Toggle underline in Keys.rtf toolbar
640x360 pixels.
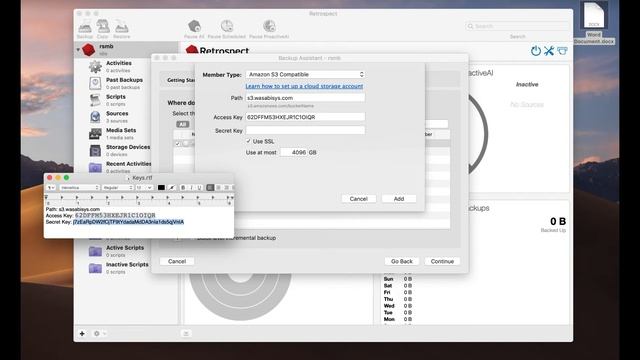[199, 187]
